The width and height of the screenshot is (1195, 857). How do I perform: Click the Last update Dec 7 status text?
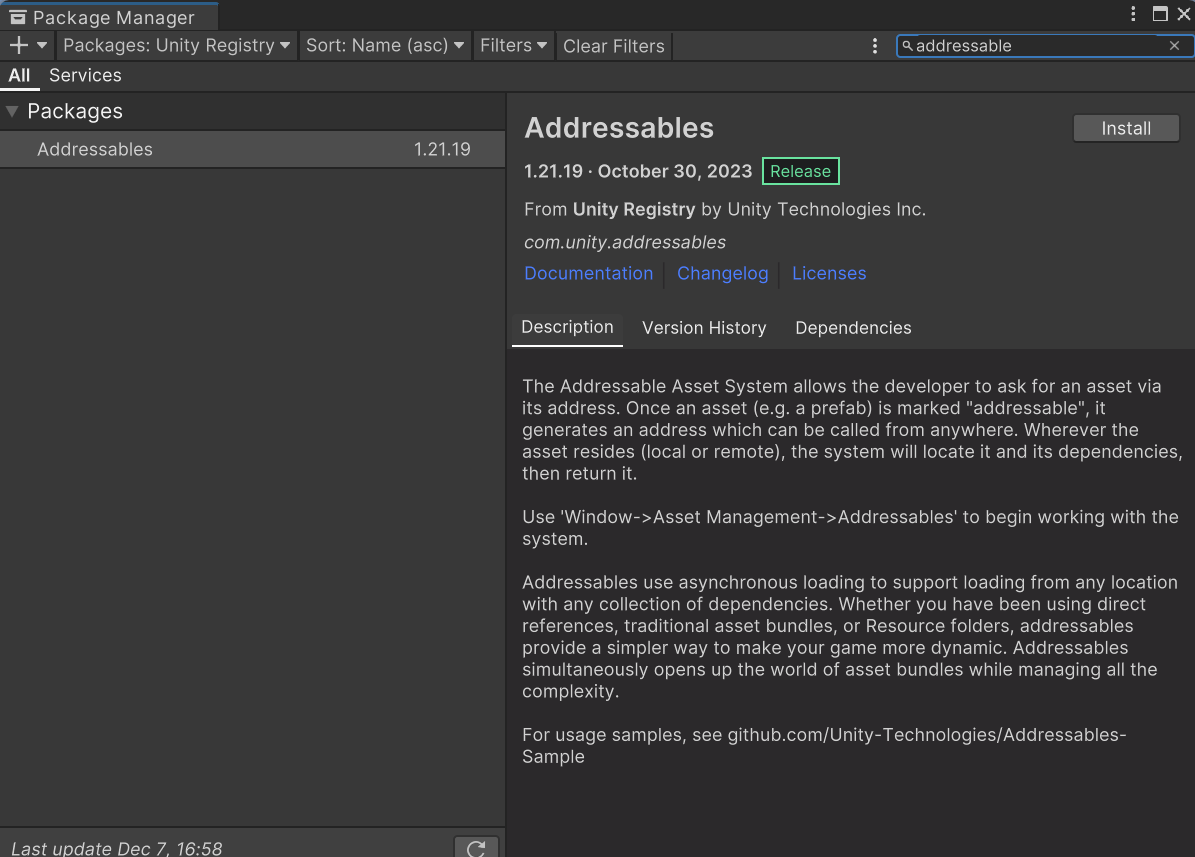coord(117,849)
